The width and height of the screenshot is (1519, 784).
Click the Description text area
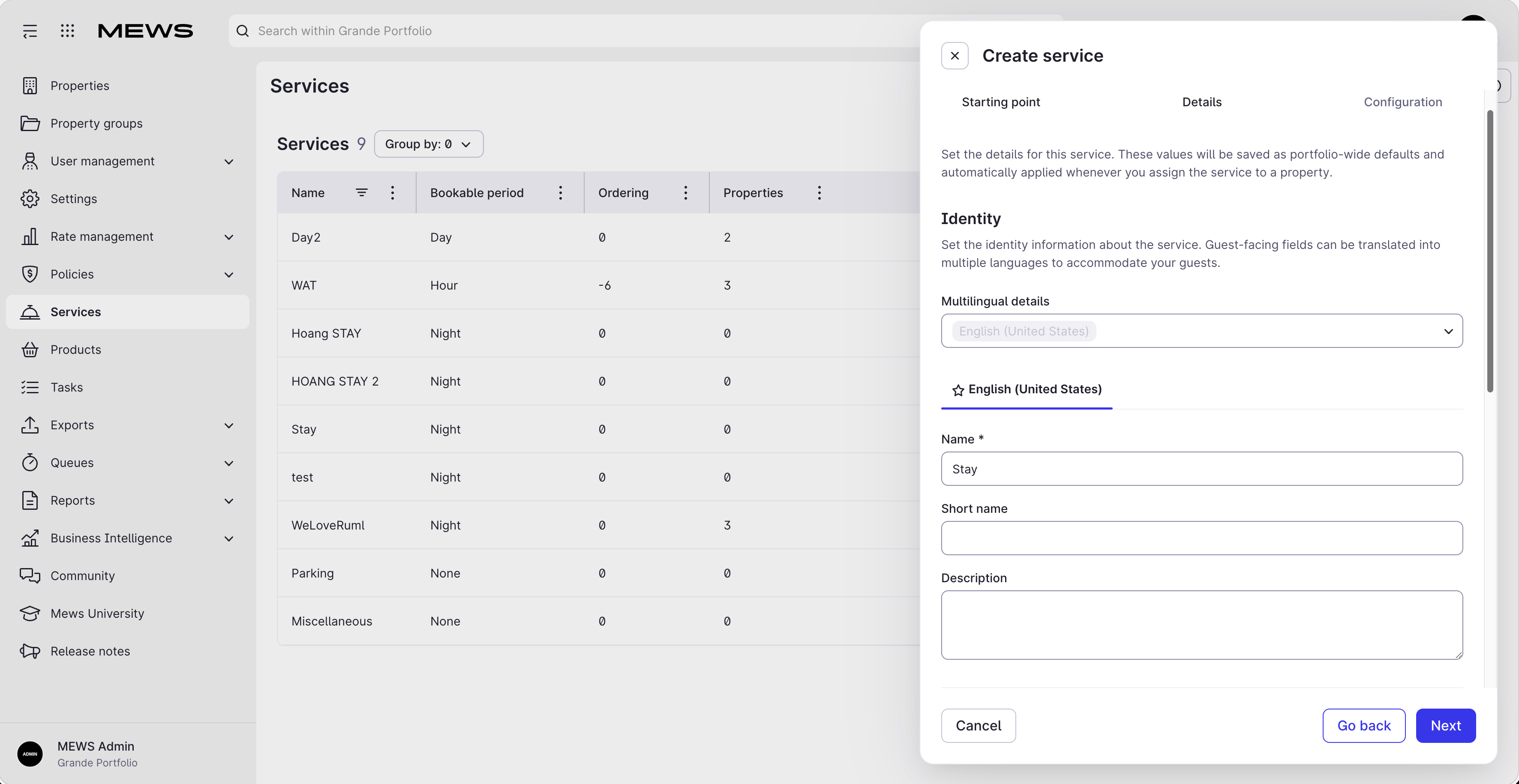pos(1202,625)
